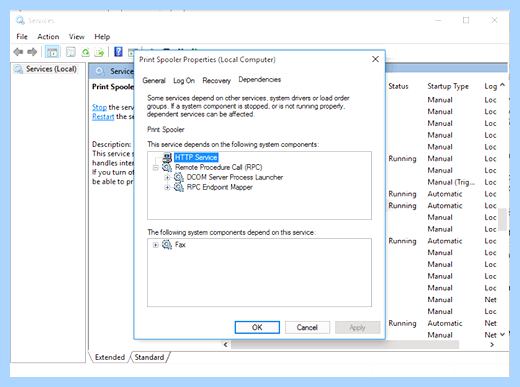Open the blue Help toolbar icon
Viewport: 520px width, 387px height.
118,52
